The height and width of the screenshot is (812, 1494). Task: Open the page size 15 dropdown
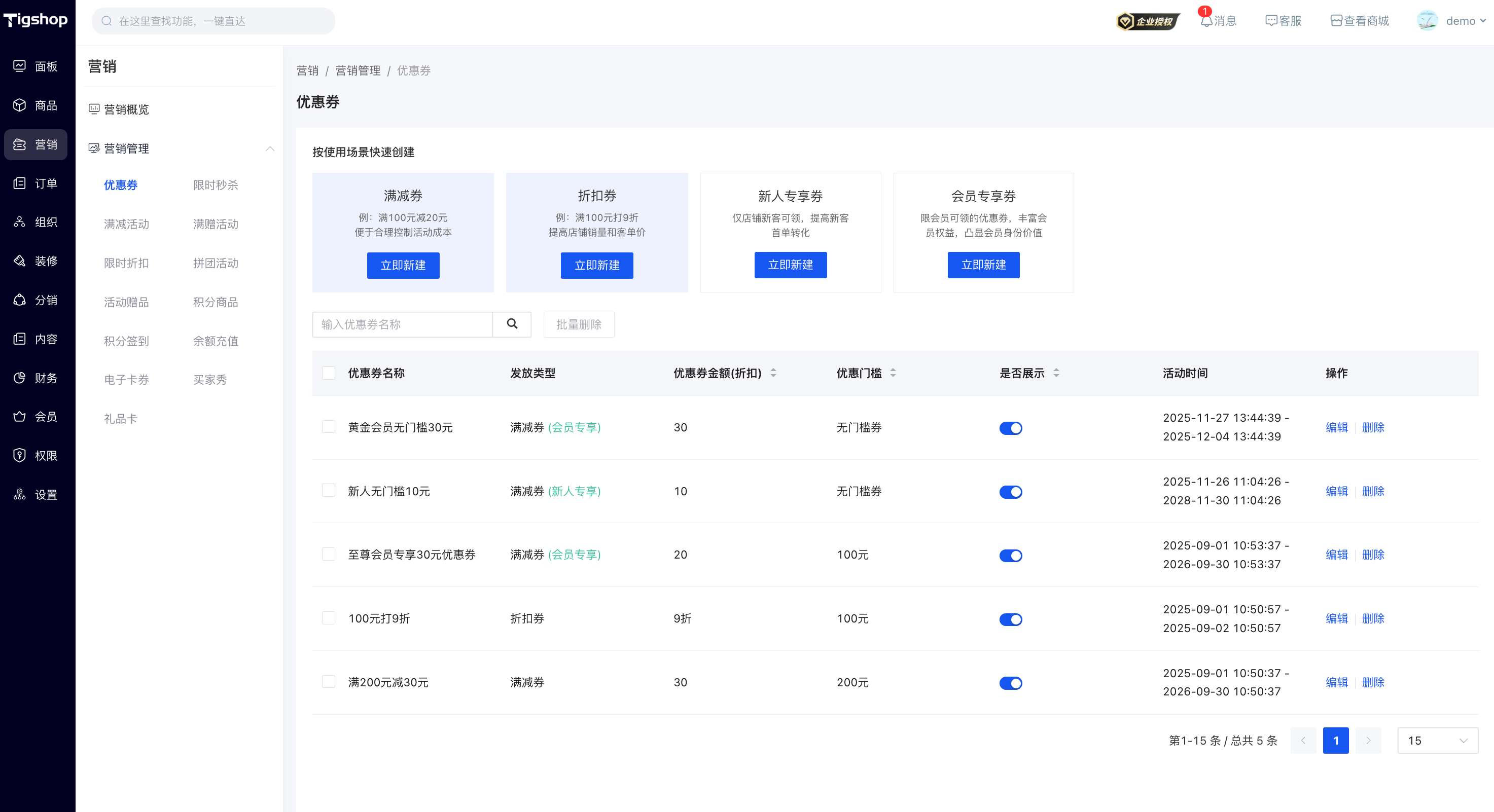[1437, 740]
